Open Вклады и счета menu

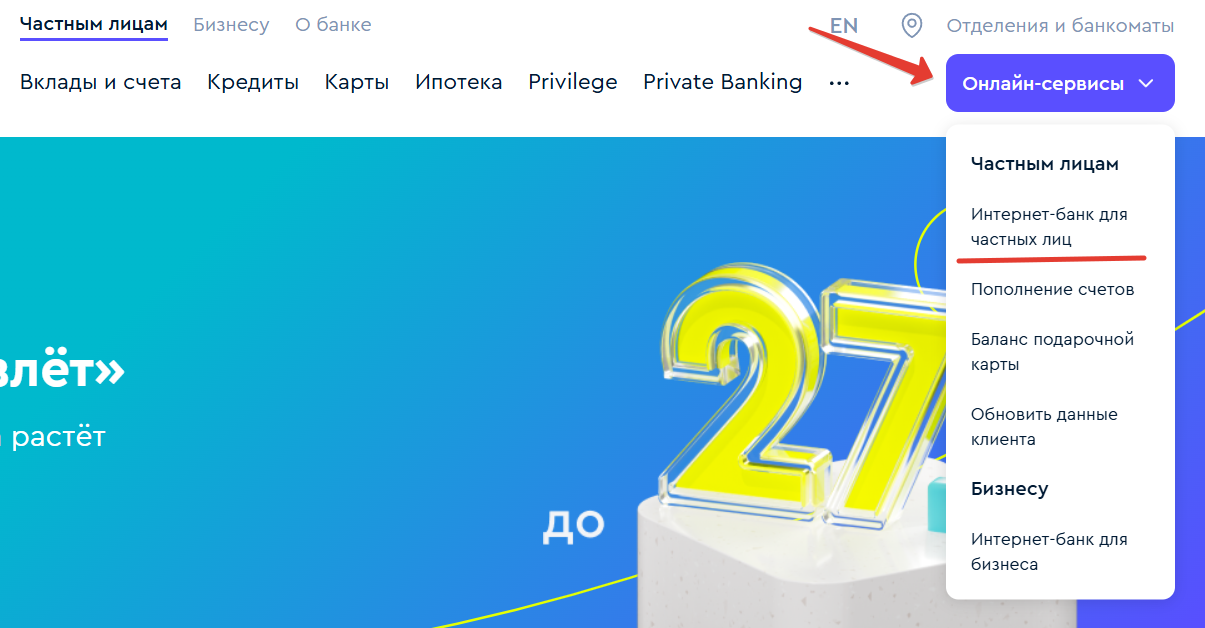(101, 82)
